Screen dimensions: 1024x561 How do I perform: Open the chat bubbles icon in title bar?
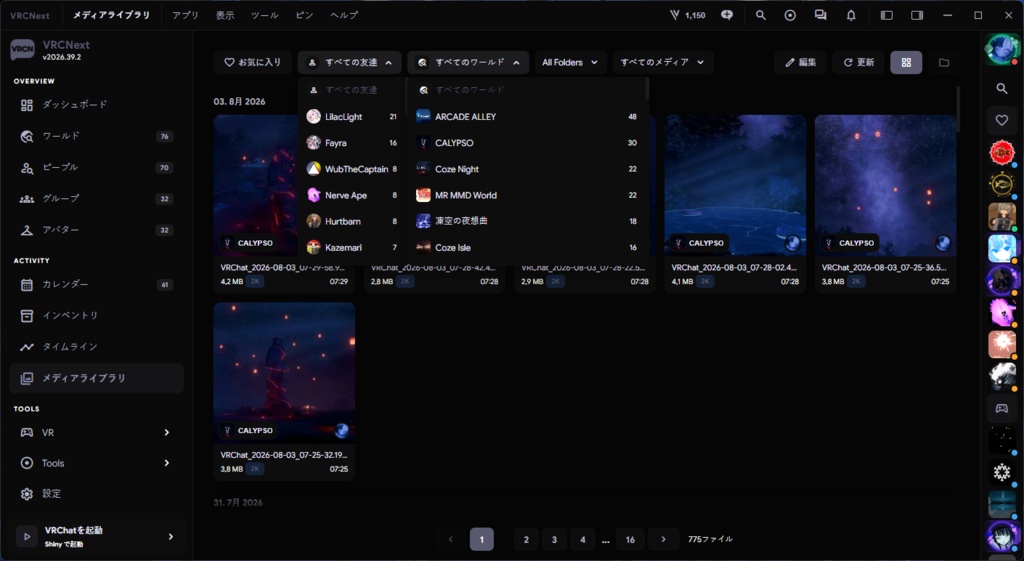[x=820, y=15]
